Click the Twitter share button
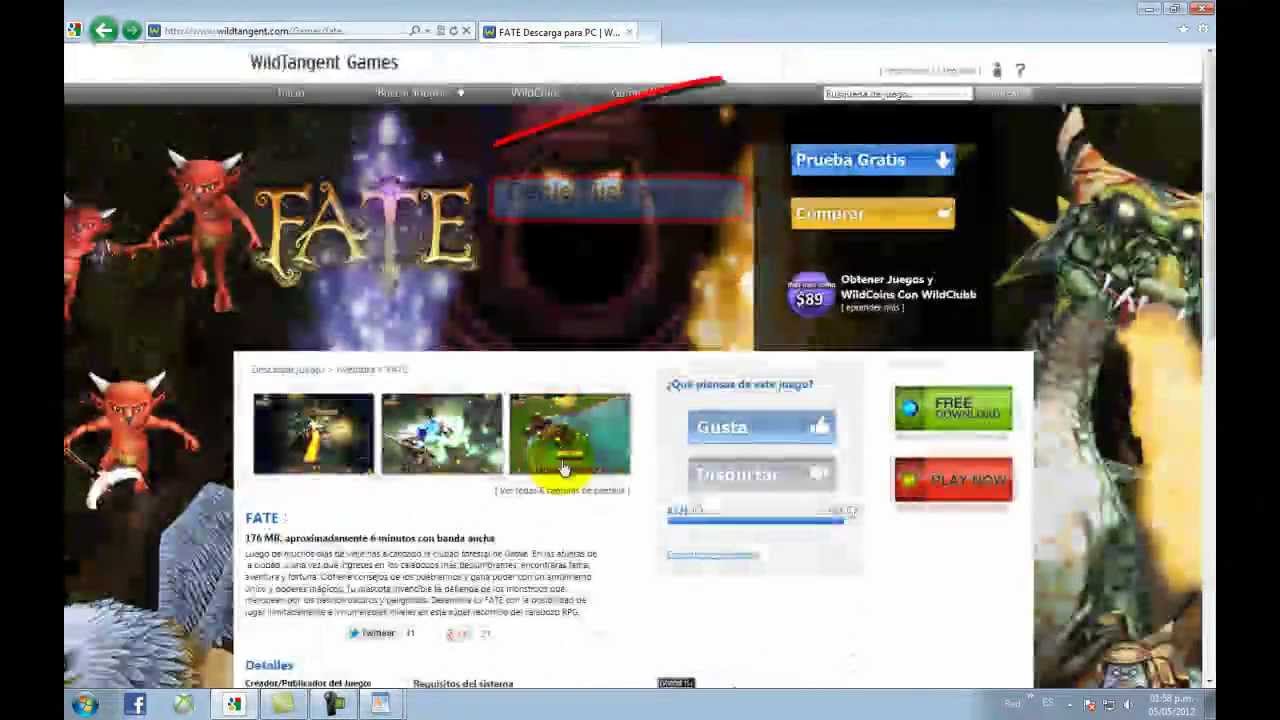The image size is (1280, 720). coord(372,633)
